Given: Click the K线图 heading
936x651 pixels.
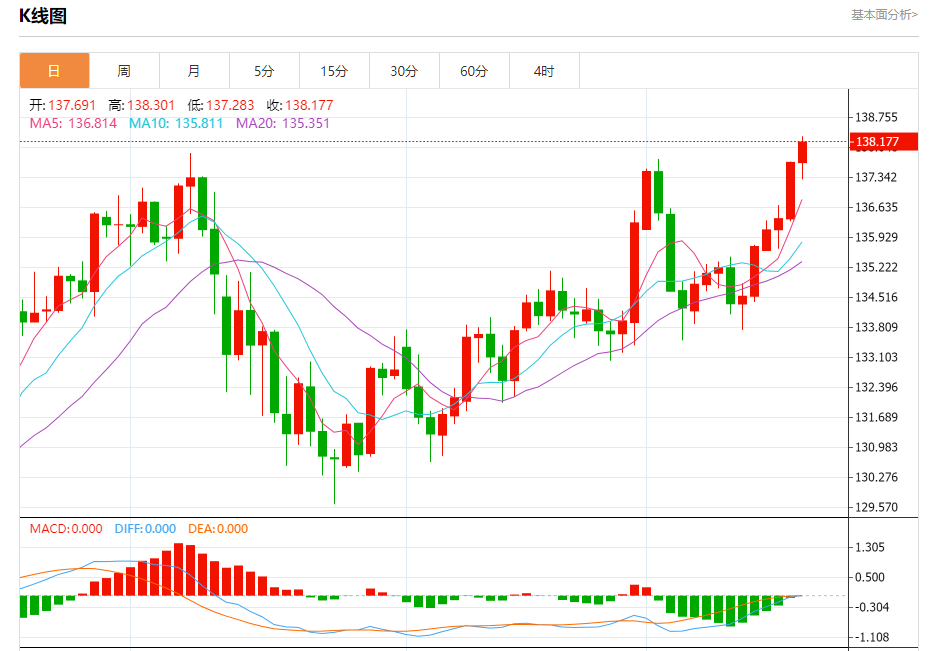Looking at the screenshot, I should tap(43, 16).
